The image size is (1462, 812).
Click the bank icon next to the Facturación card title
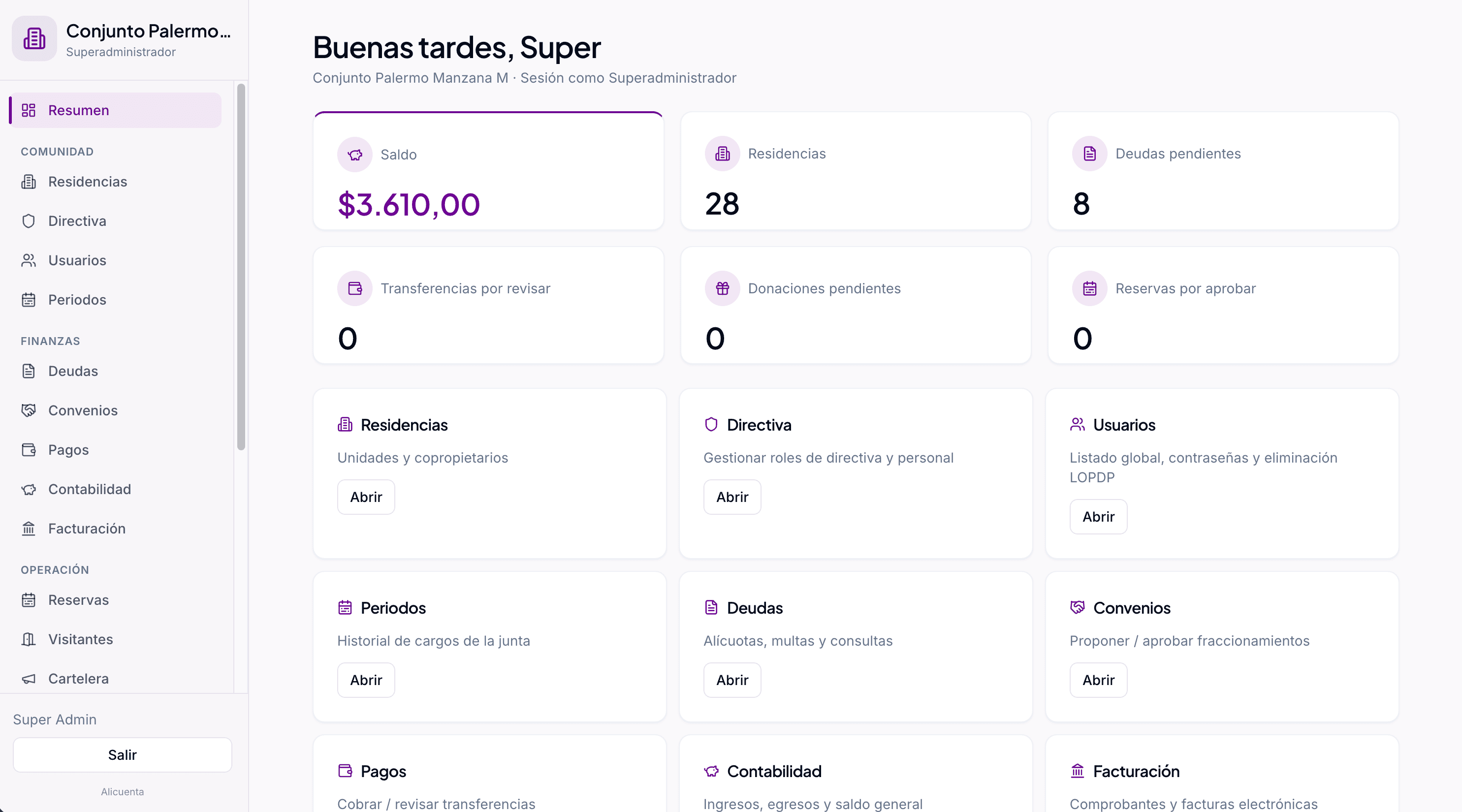pos(1077,771)
